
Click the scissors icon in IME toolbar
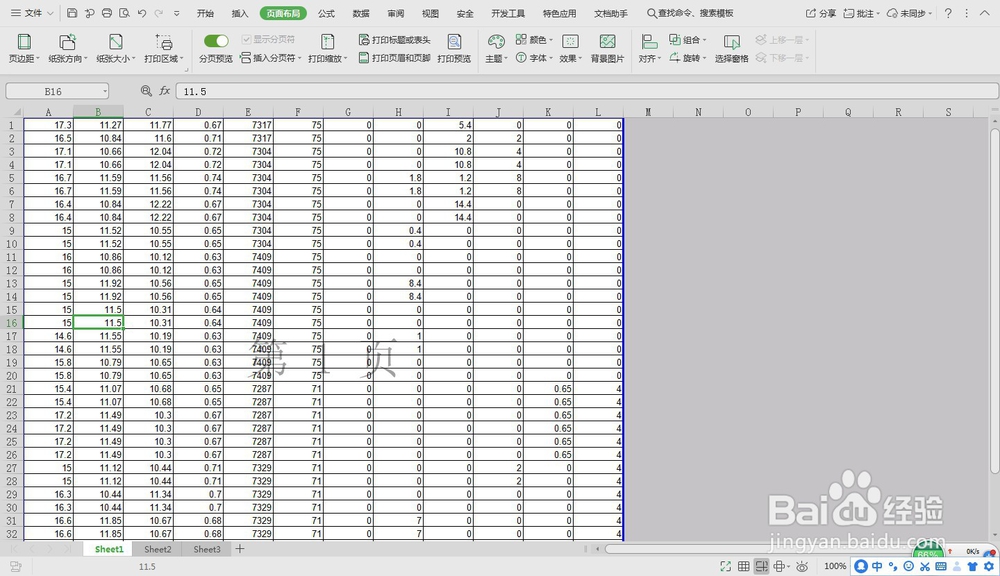point(925,566)
